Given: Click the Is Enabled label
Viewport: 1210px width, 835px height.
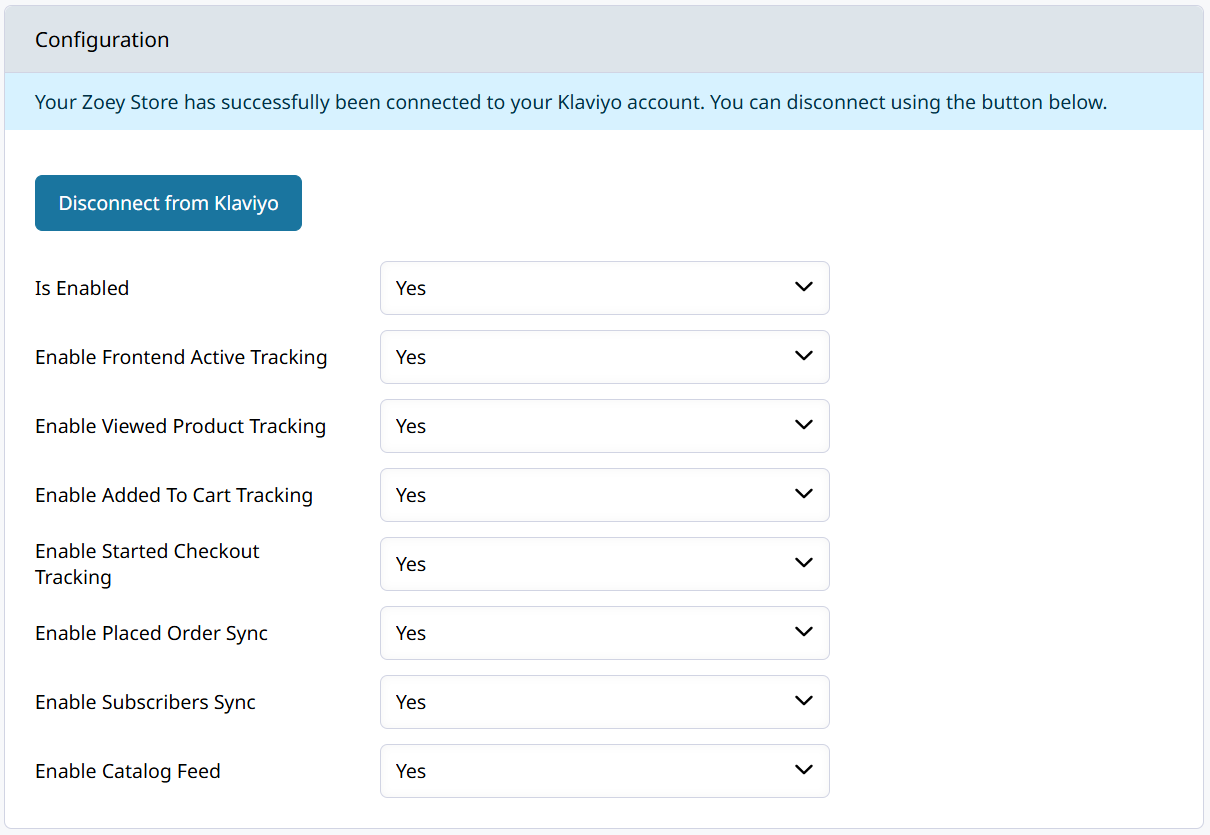Looking at the screenshot, I should [82, 288].
